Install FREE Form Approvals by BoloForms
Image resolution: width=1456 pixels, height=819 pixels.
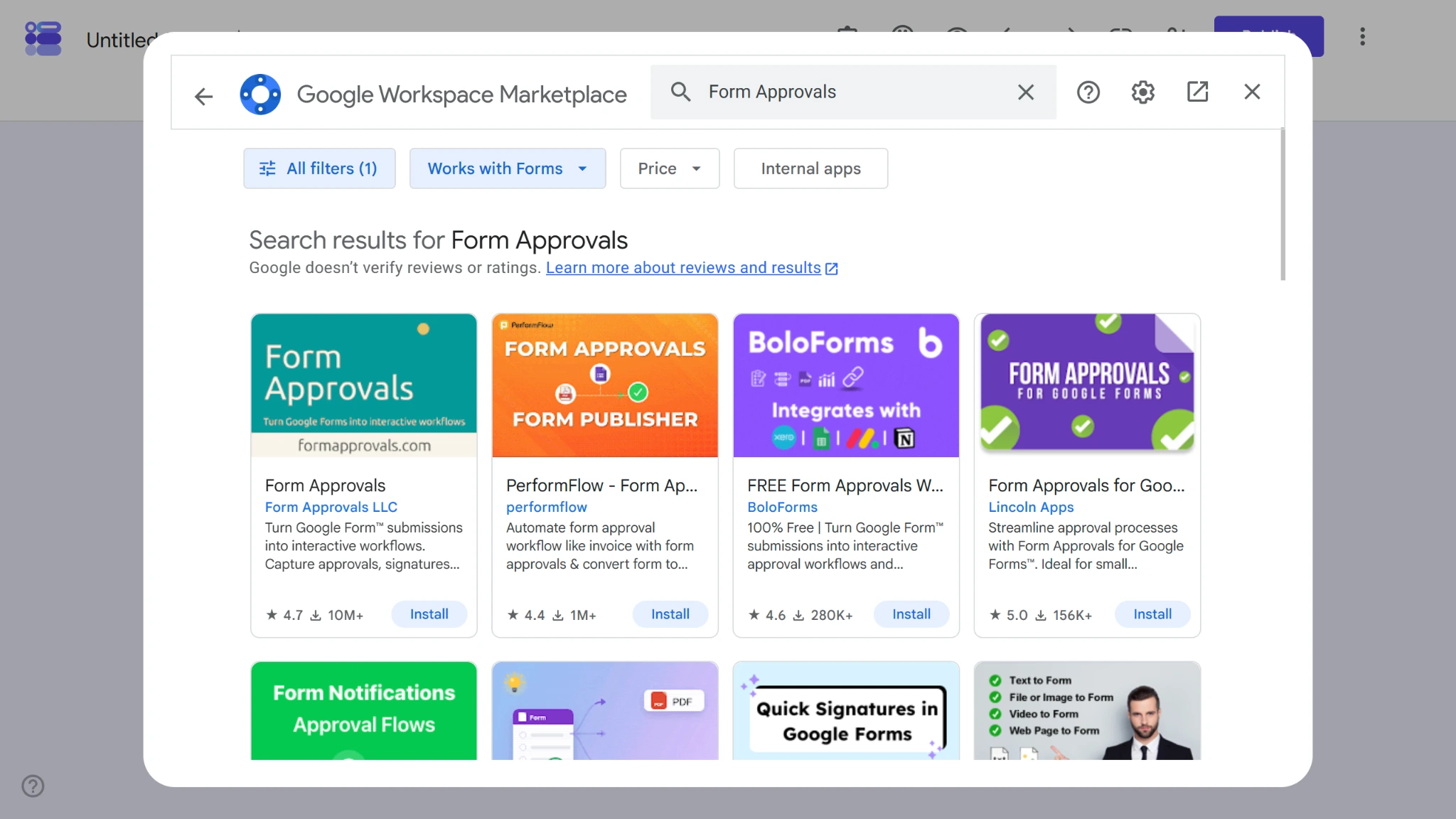pyautogui.click(x=911, y=614)
